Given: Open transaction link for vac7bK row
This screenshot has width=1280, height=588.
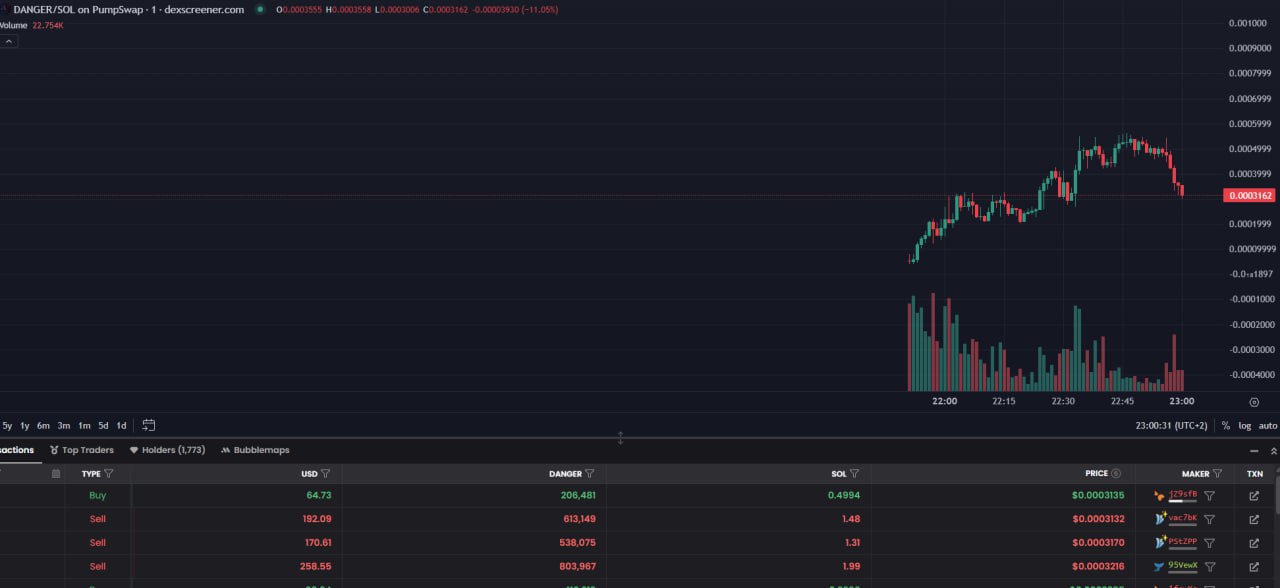Looking at the screenshot, I should point(1254,519).
